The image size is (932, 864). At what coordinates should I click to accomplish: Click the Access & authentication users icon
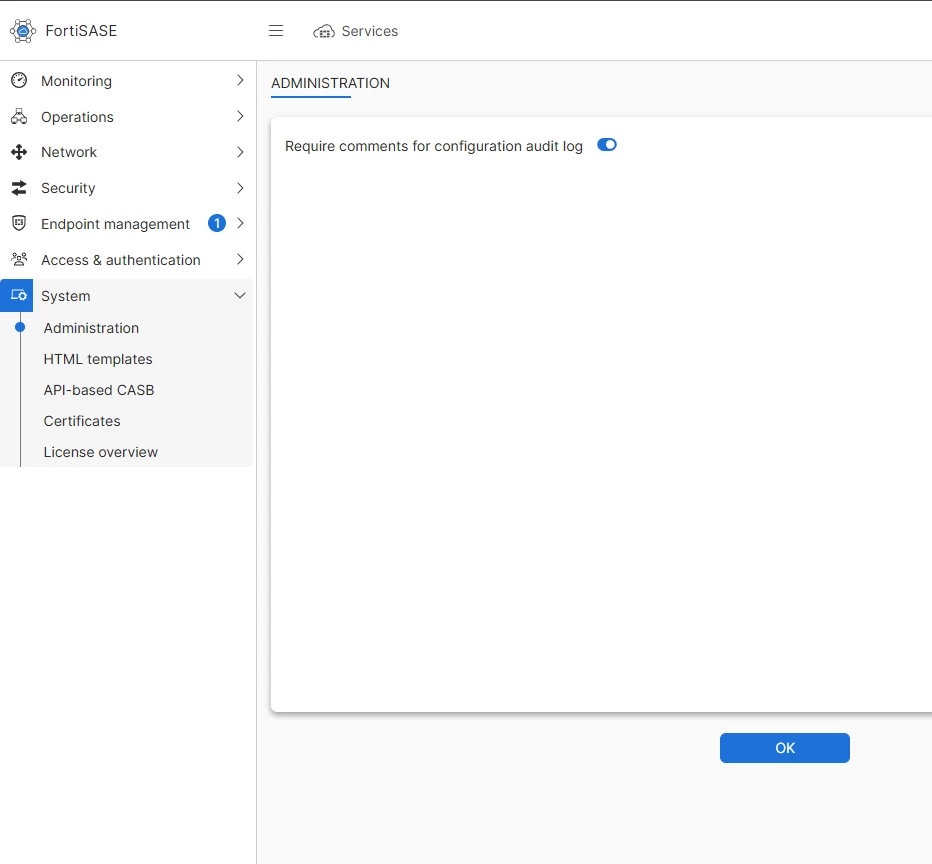19,259
